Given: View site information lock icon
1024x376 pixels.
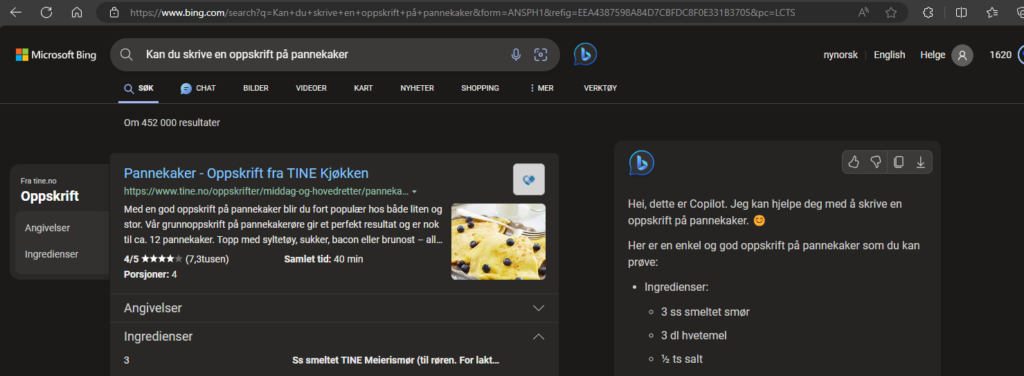Looking at the screenshot, I should click(114, 12).
